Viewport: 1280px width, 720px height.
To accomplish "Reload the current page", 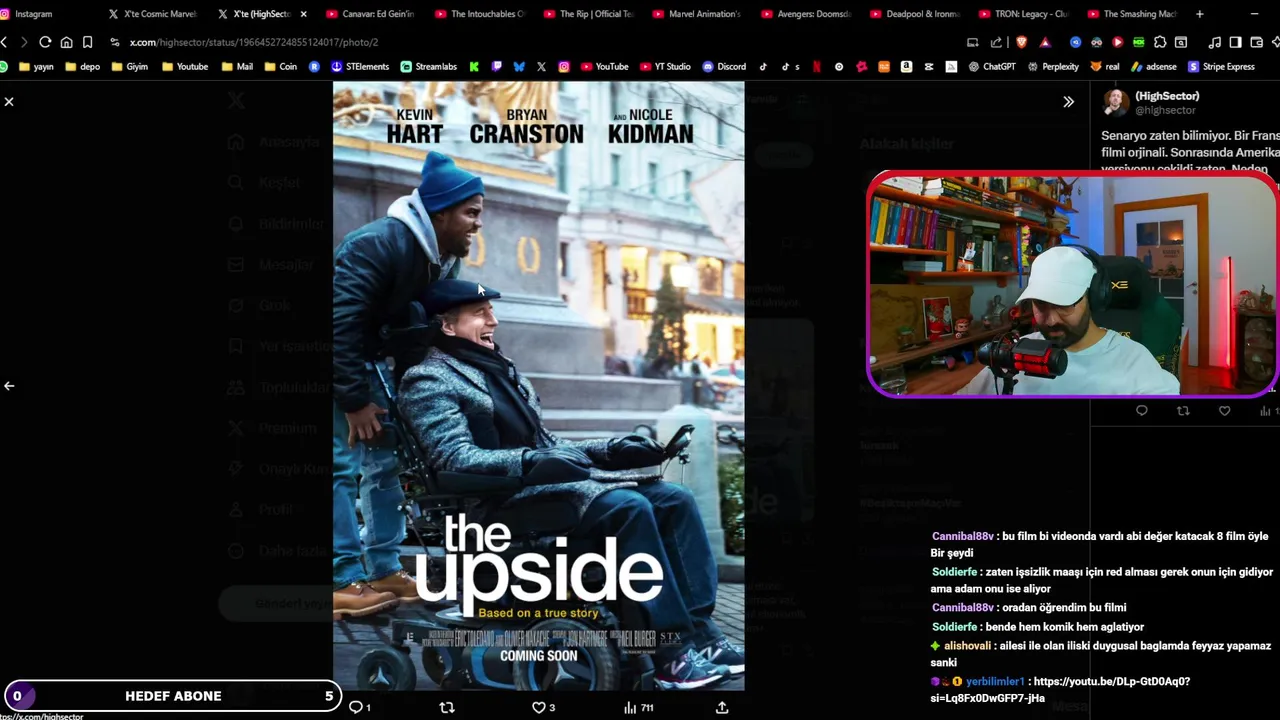I will [x=45, y=42].
